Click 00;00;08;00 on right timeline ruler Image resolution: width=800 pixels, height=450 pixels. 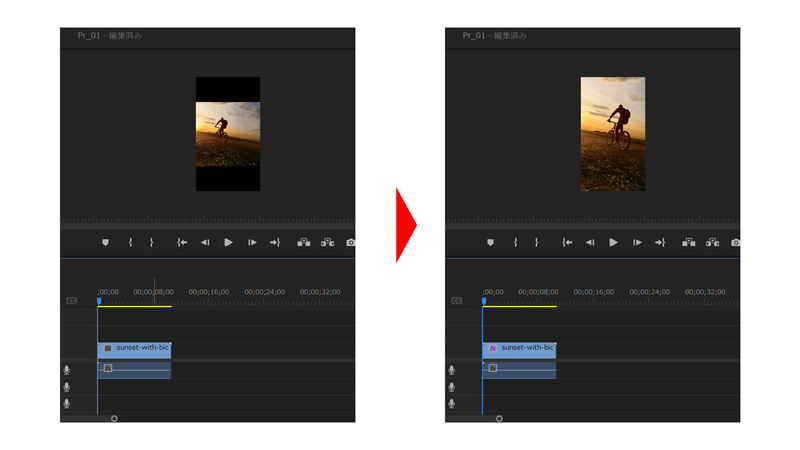pyautogui.click(x=538, y=292)
